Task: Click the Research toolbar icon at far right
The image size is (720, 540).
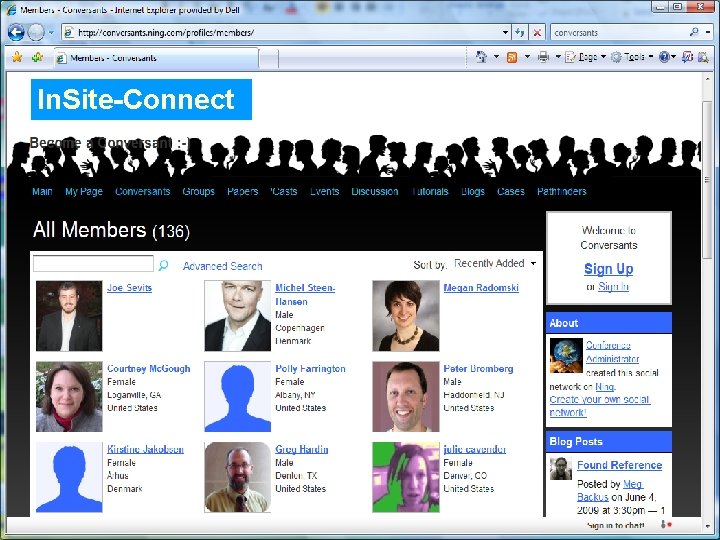Action: pyautogui.click(x=703, y=57)
